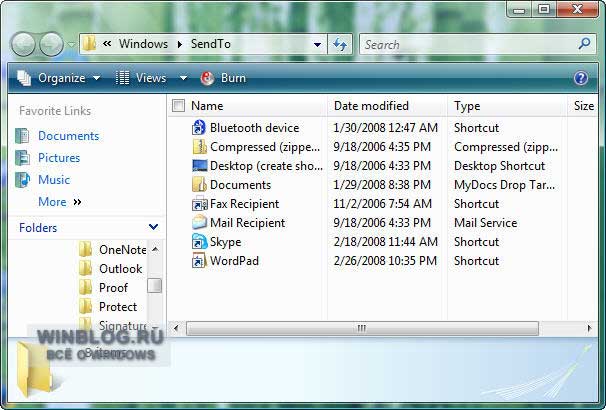Select the Windows breadcrumb segment
The height and width of the screenshot is (410, 606).
pyautogui.click(x=143, y=44)
